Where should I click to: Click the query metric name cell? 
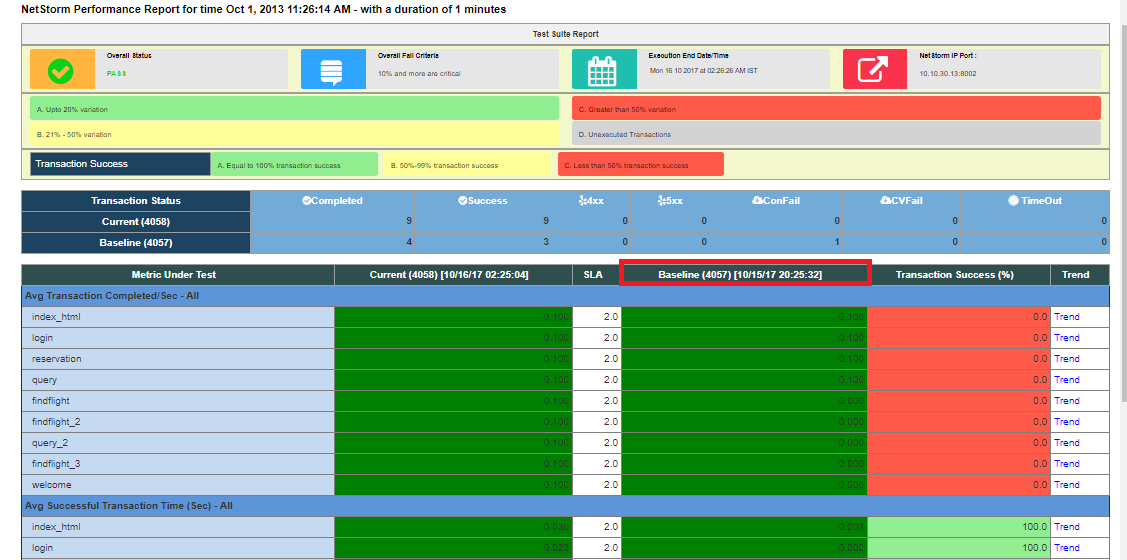click(x=178, y=380)
